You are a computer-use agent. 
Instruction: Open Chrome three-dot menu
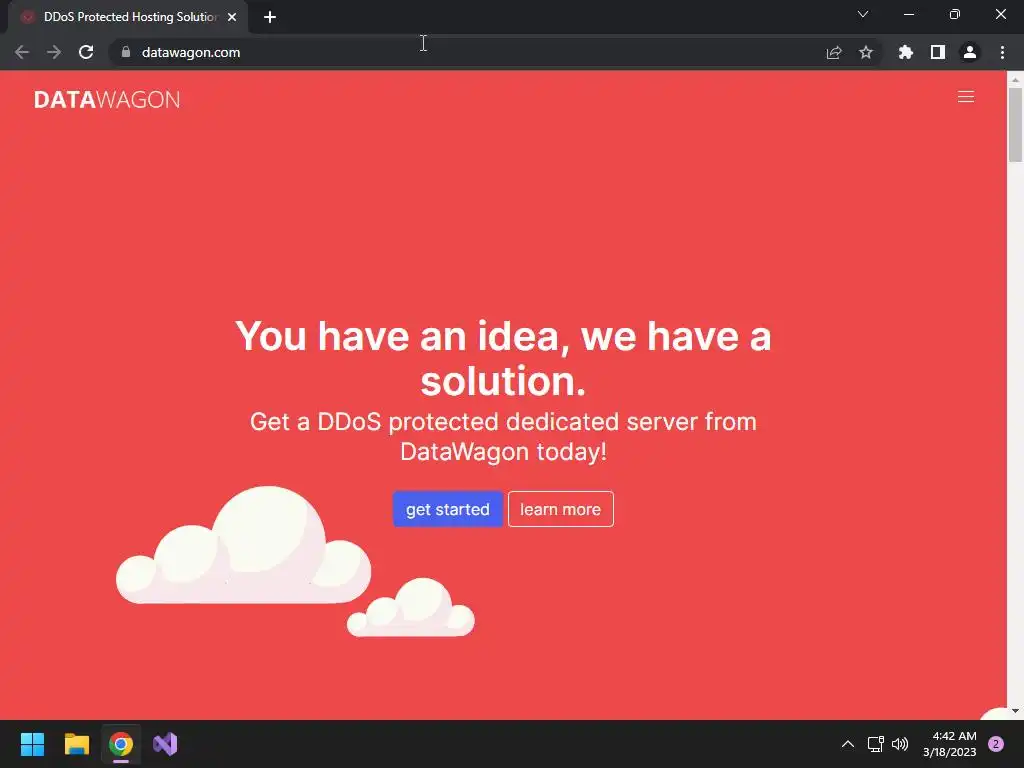(1002, 52)
